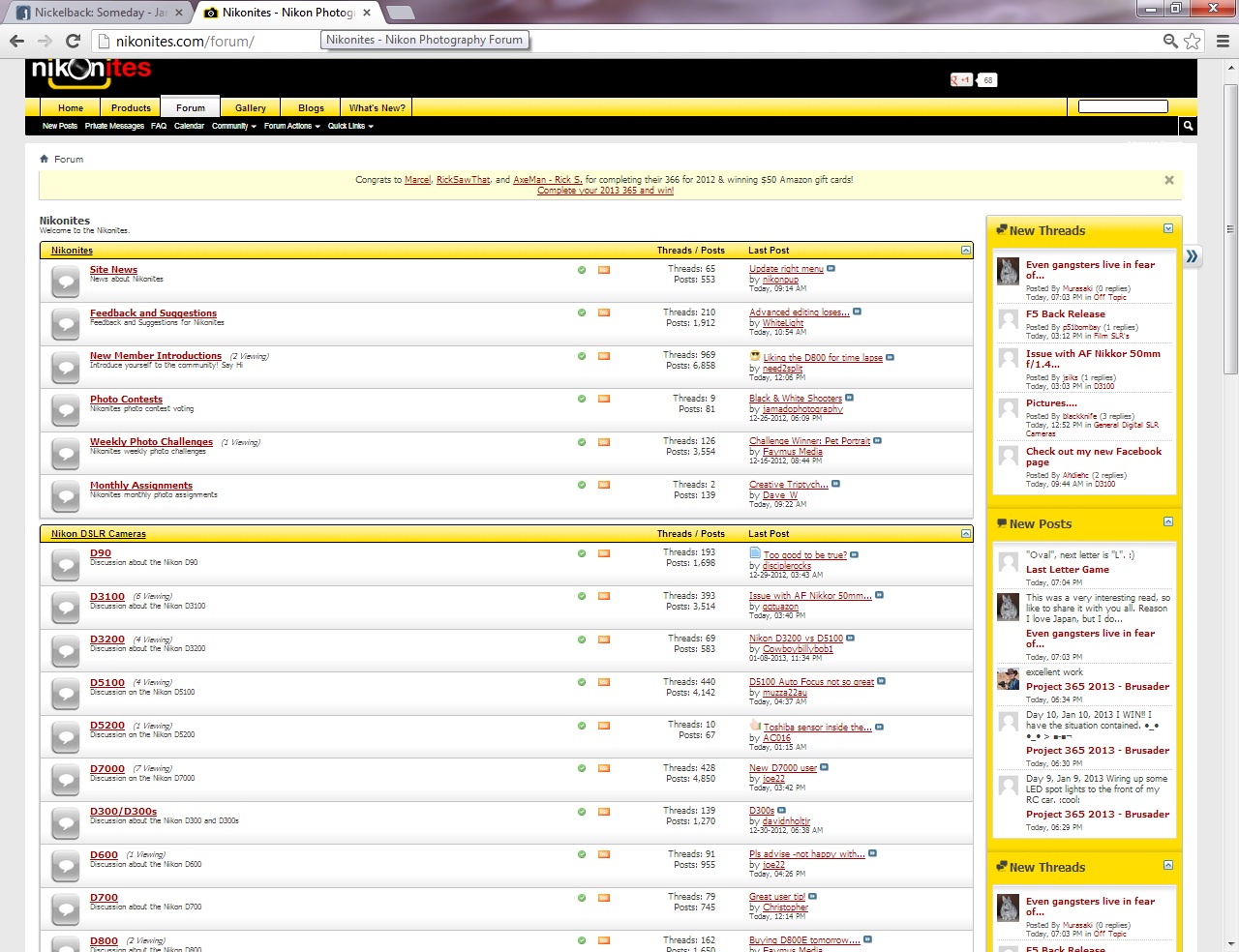Open the Quick Links dropdown

349,126
